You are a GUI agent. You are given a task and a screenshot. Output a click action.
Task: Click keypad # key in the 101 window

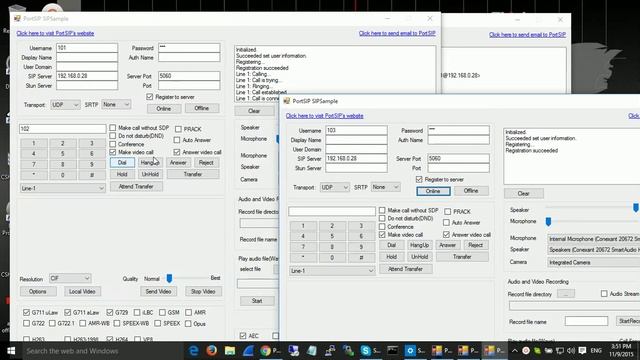click(92, 175)
